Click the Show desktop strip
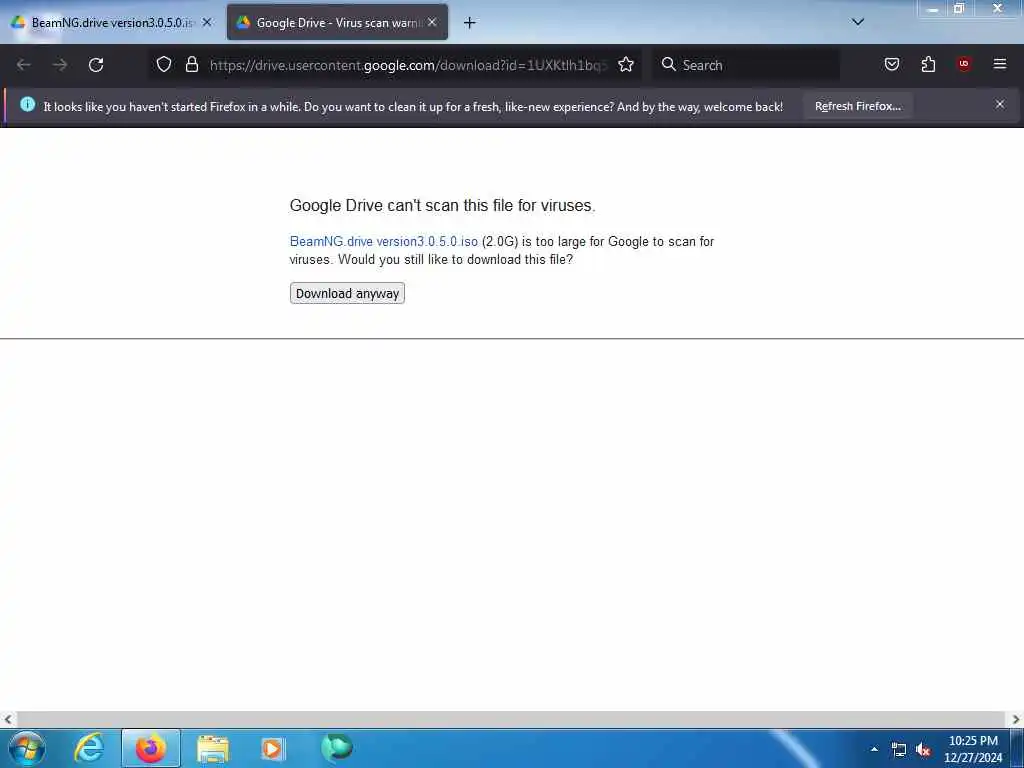 pyautogui.click(x=1017, y=748)
